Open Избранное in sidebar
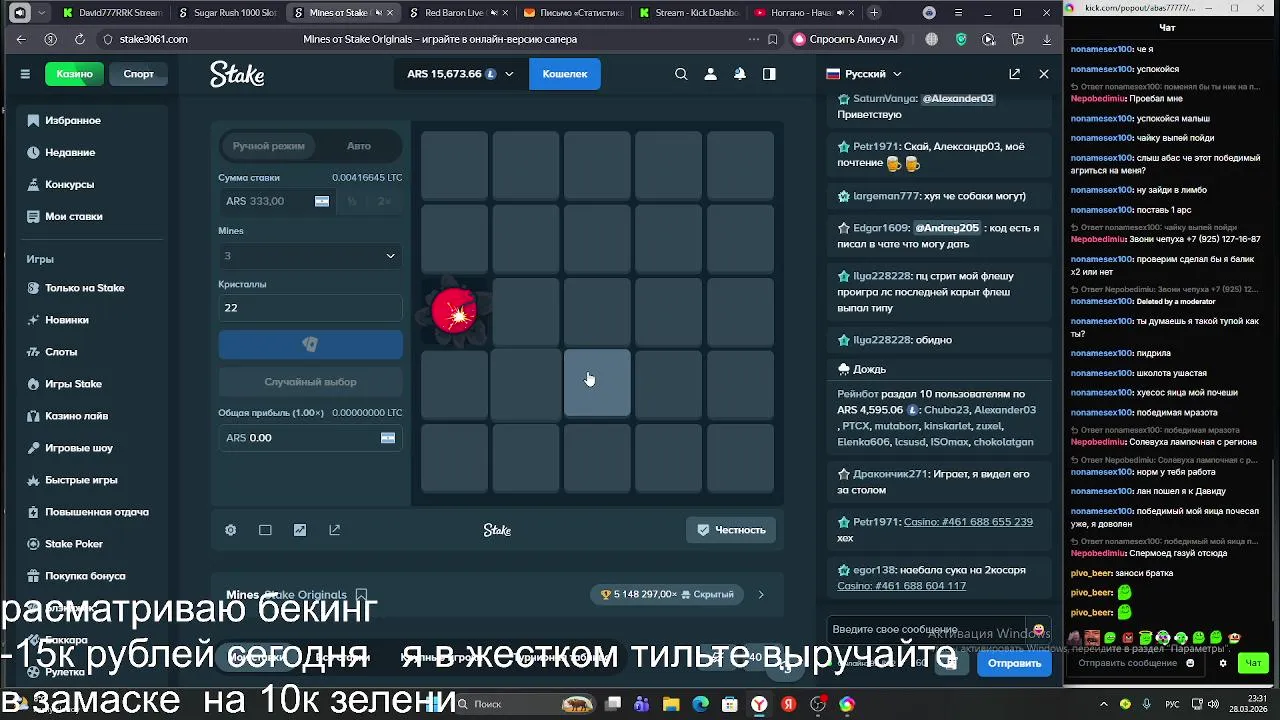The width and height of the screenshot is (1280, 720). click(73, 120)
